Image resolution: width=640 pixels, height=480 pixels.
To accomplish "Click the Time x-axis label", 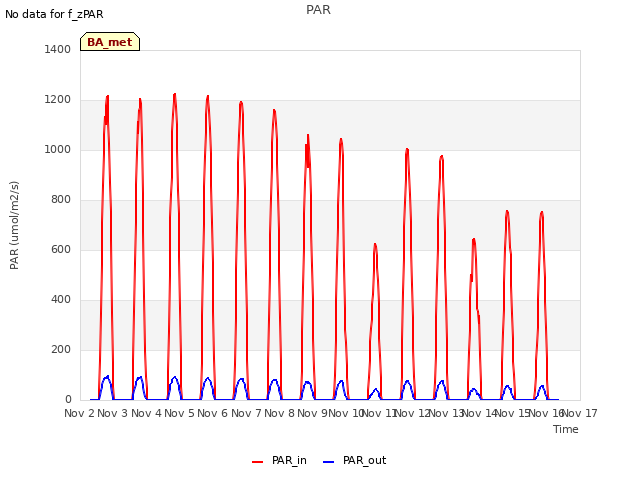I will point(566,429).
